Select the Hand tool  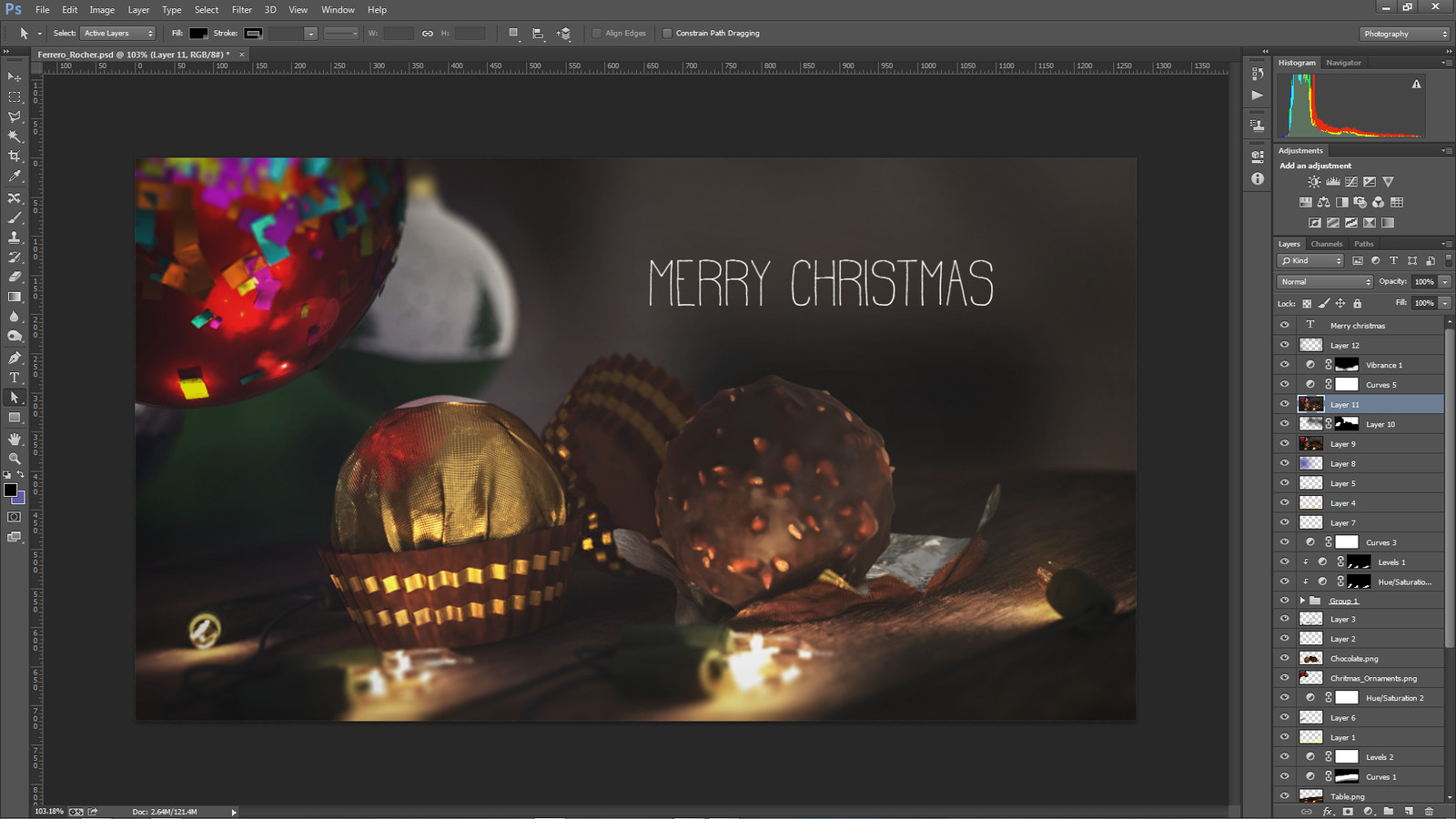[x=15, y=439]
